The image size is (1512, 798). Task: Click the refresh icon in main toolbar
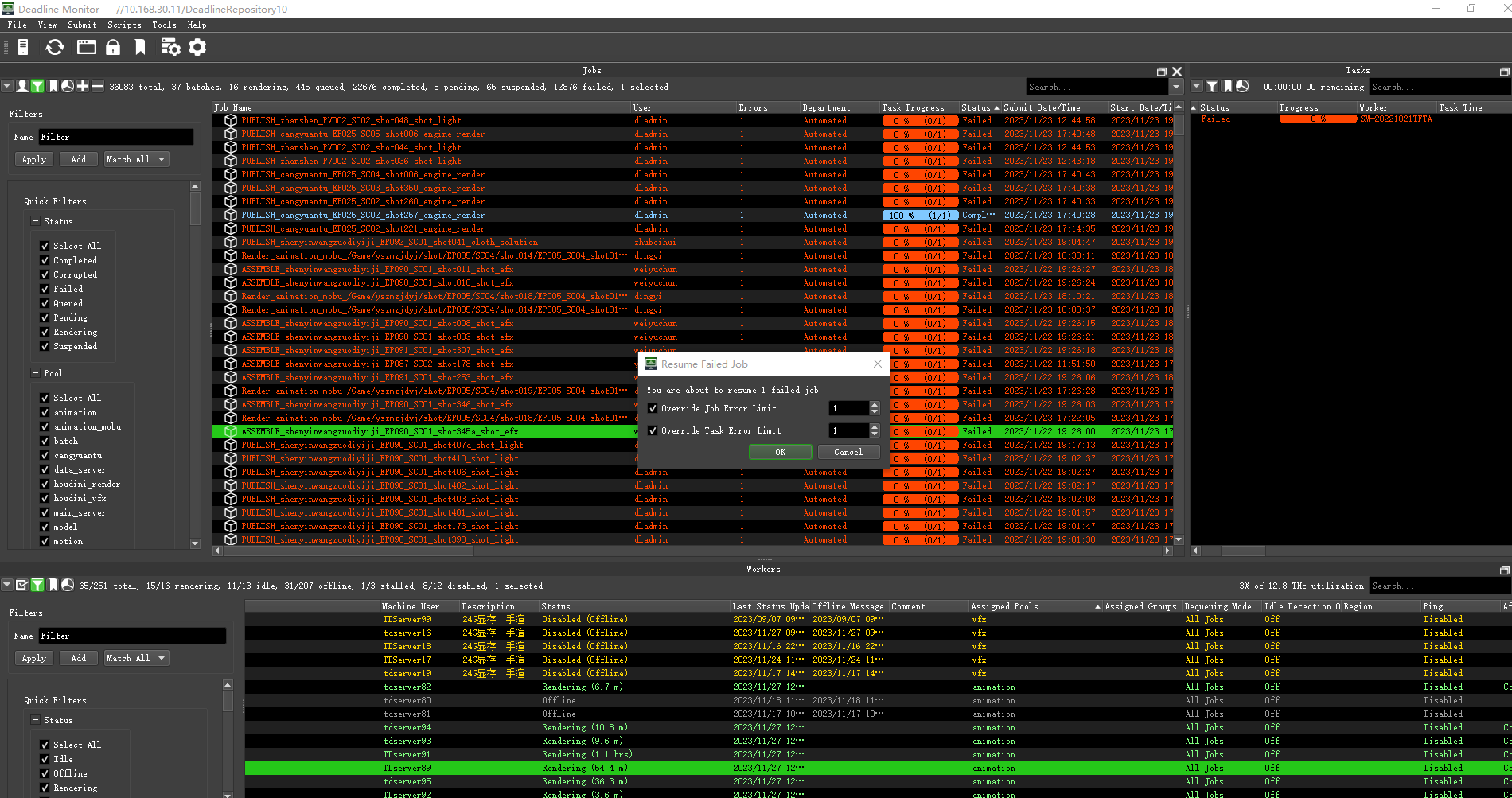point(54,48)
